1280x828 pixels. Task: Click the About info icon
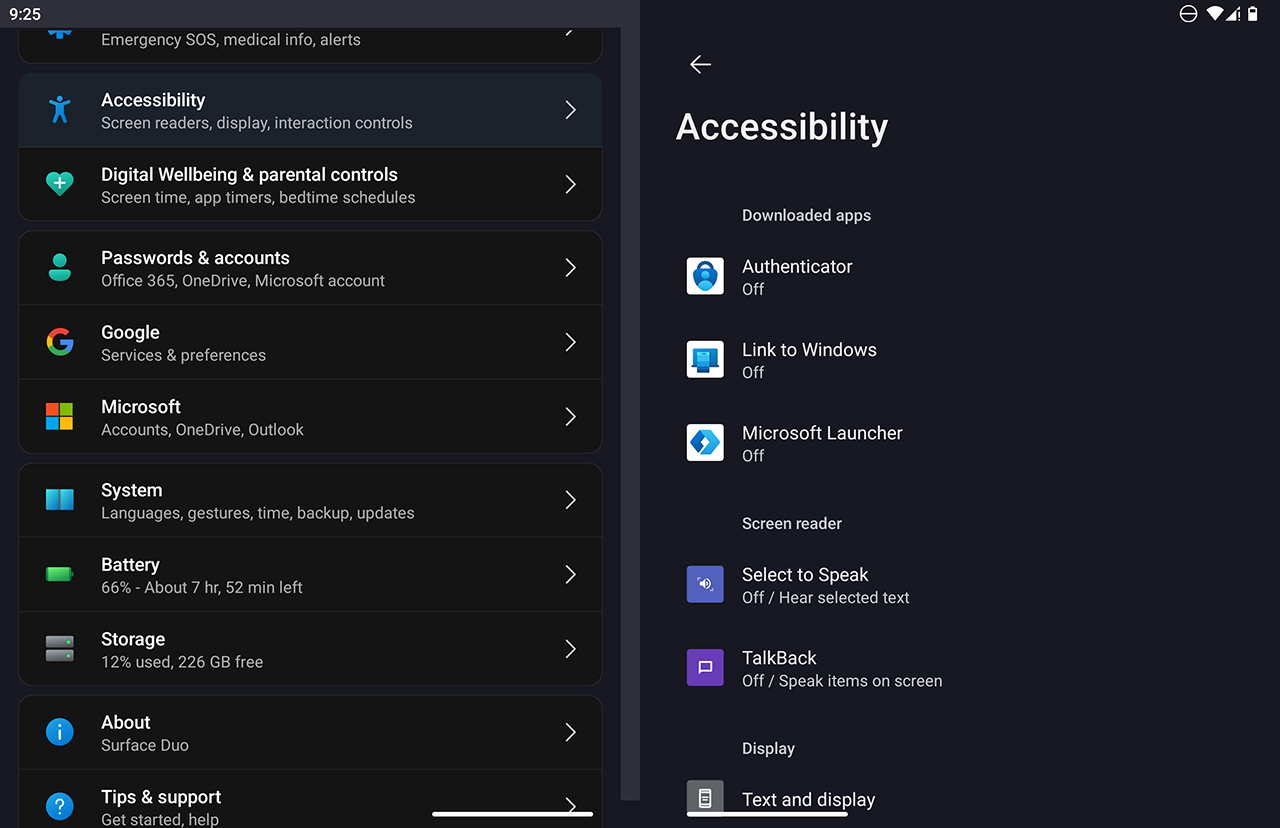(x=60, y=732)
